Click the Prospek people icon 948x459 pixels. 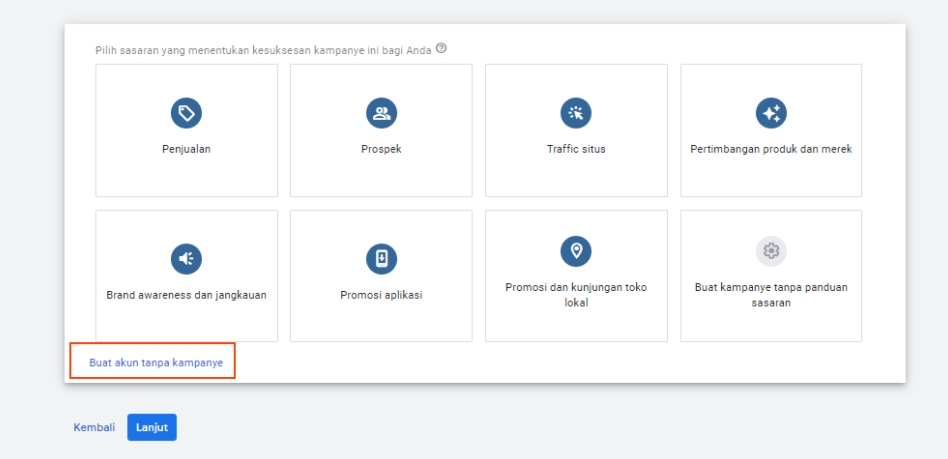click(381, 113)
